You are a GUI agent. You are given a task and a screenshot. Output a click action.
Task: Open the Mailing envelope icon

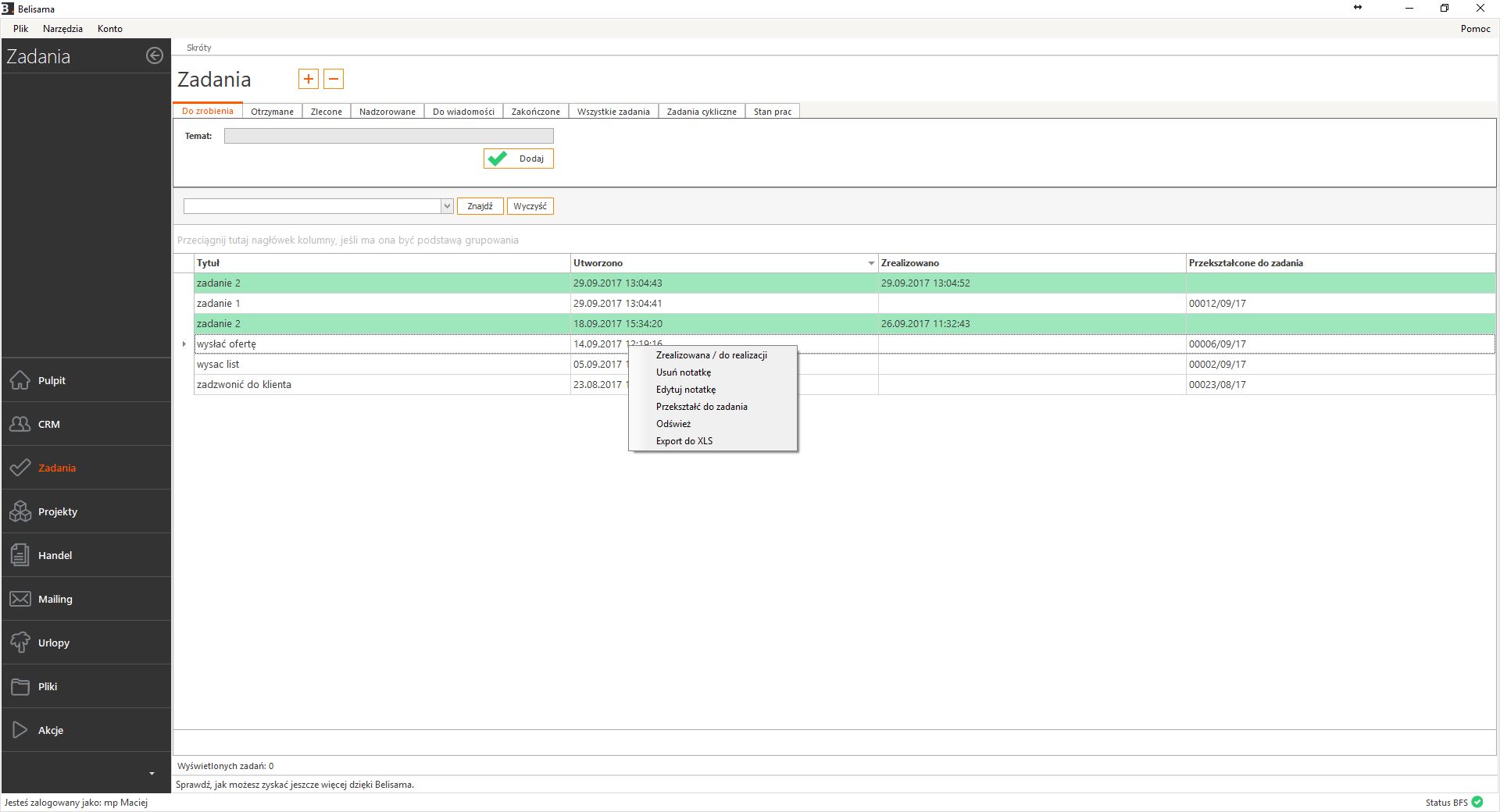click(x=20, y=599)
